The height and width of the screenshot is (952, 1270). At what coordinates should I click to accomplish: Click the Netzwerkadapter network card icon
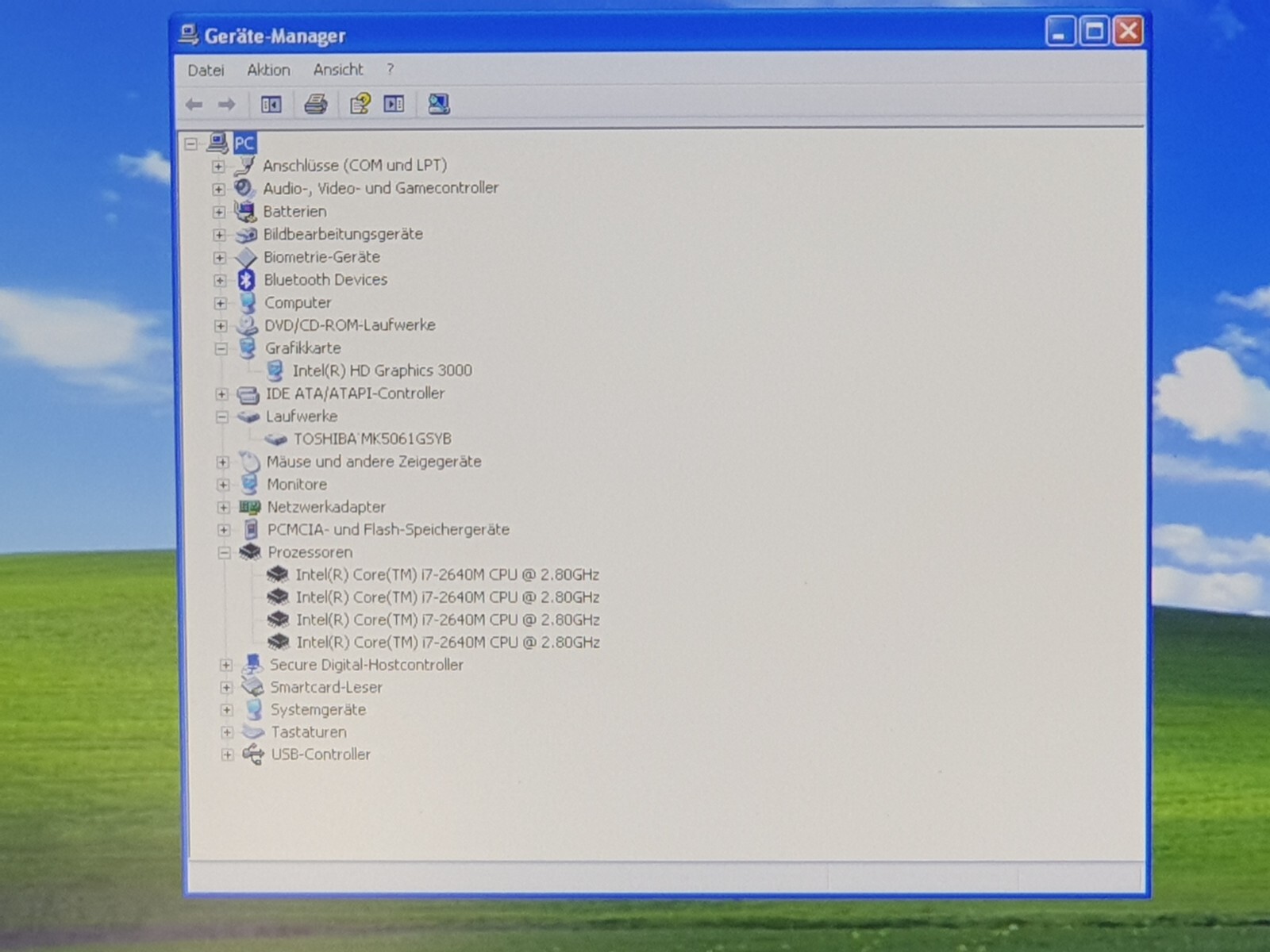coord(250,507)
